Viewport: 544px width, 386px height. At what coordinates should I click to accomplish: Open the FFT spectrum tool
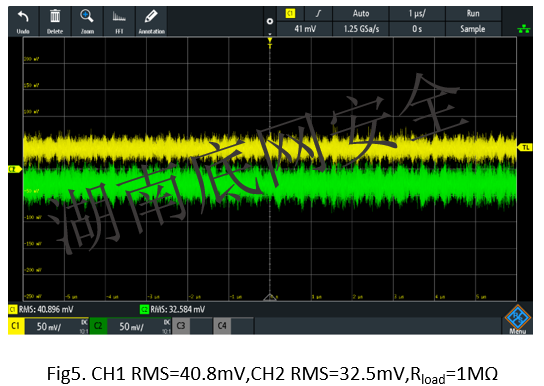click(119, 22)
